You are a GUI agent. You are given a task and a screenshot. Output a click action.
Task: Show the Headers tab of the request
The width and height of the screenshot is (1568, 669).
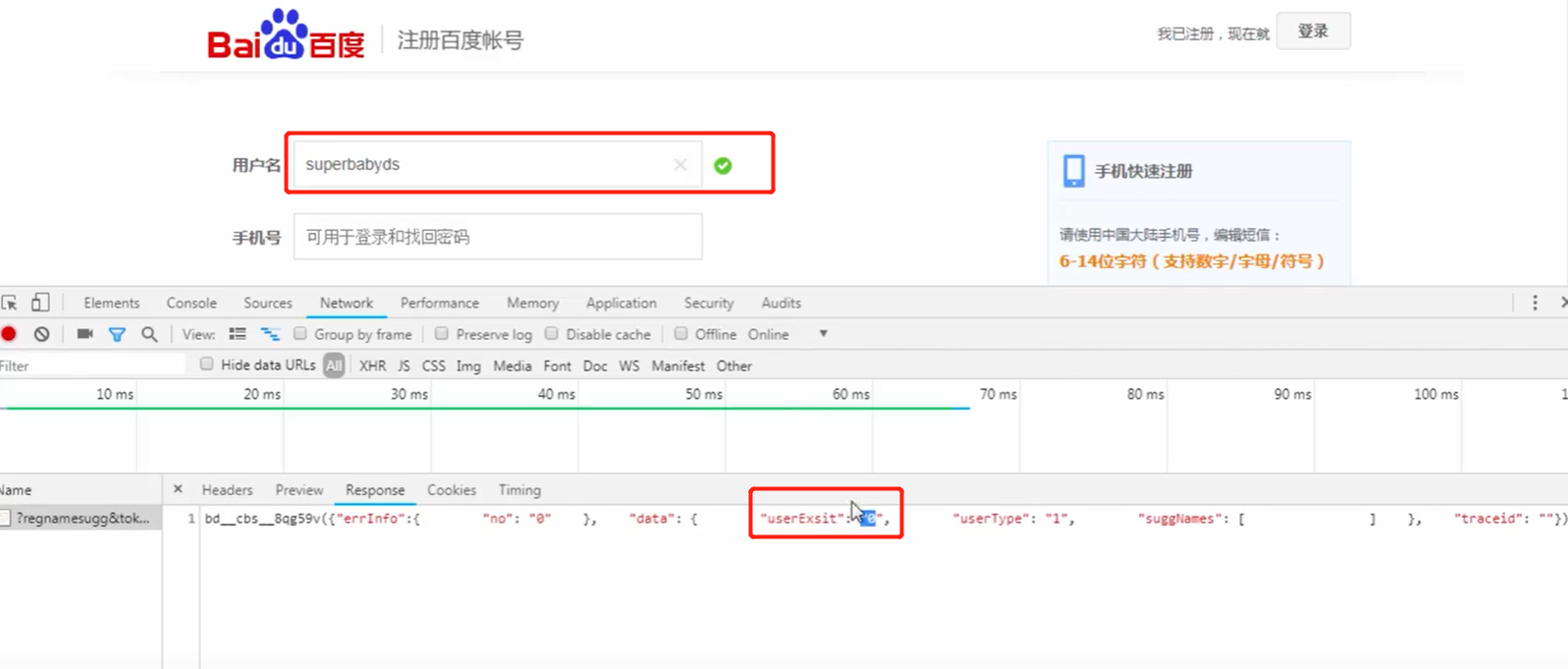tap(227, 489)
